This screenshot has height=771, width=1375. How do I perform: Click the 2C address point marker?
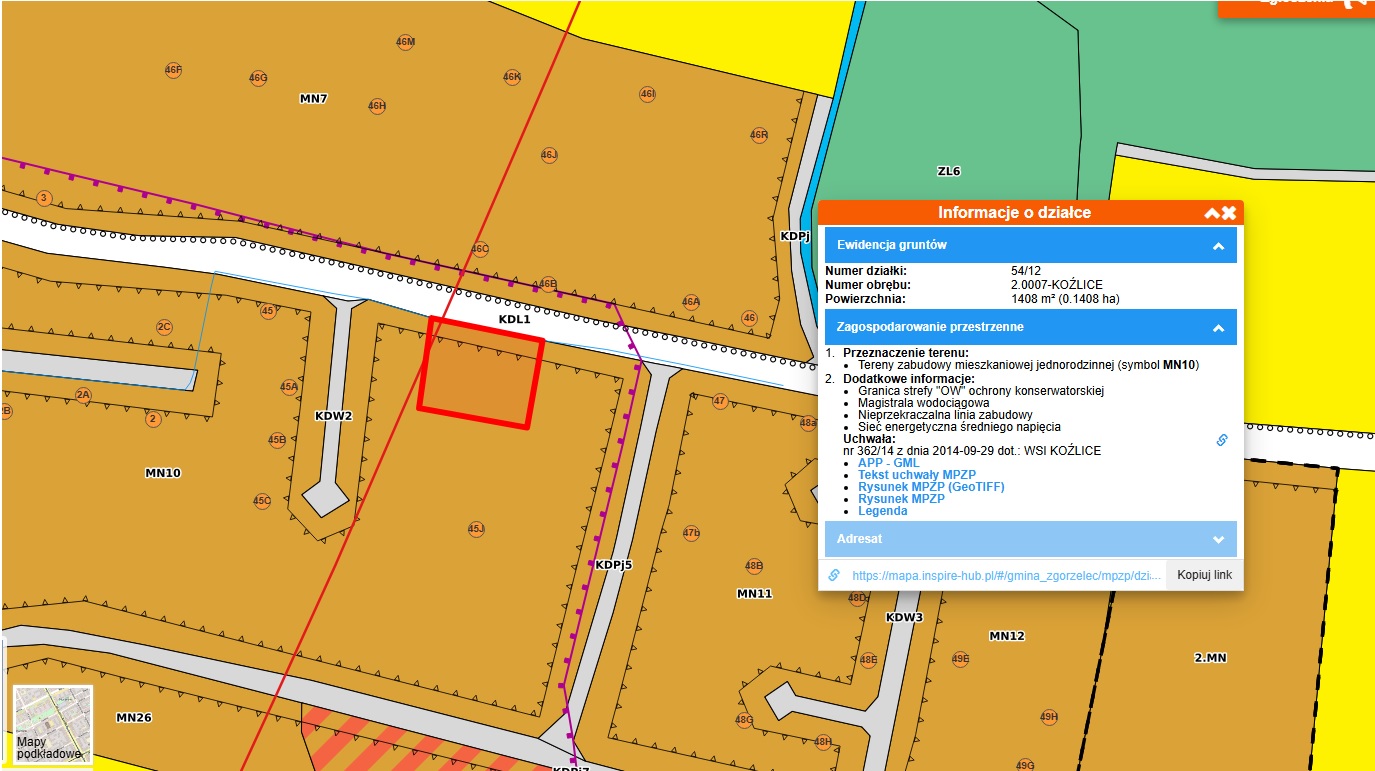click(164, 327)
